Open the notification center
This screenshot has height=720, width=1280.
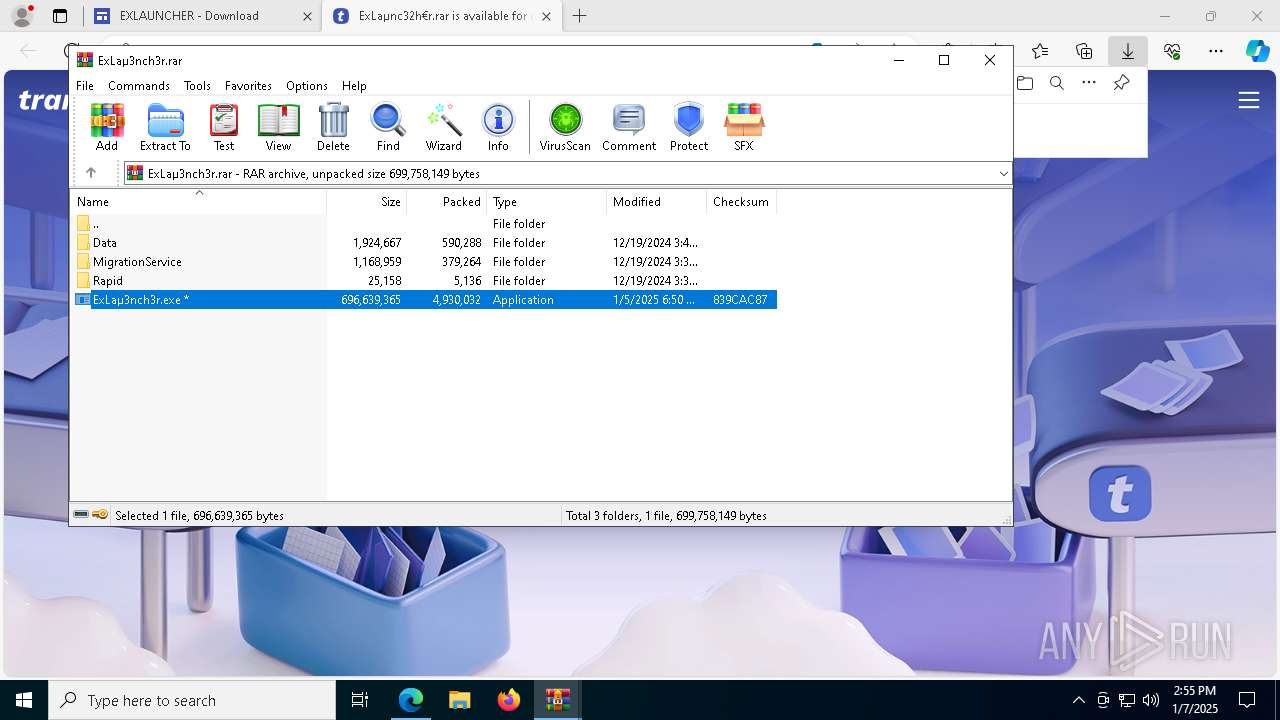click(1247, 700)
